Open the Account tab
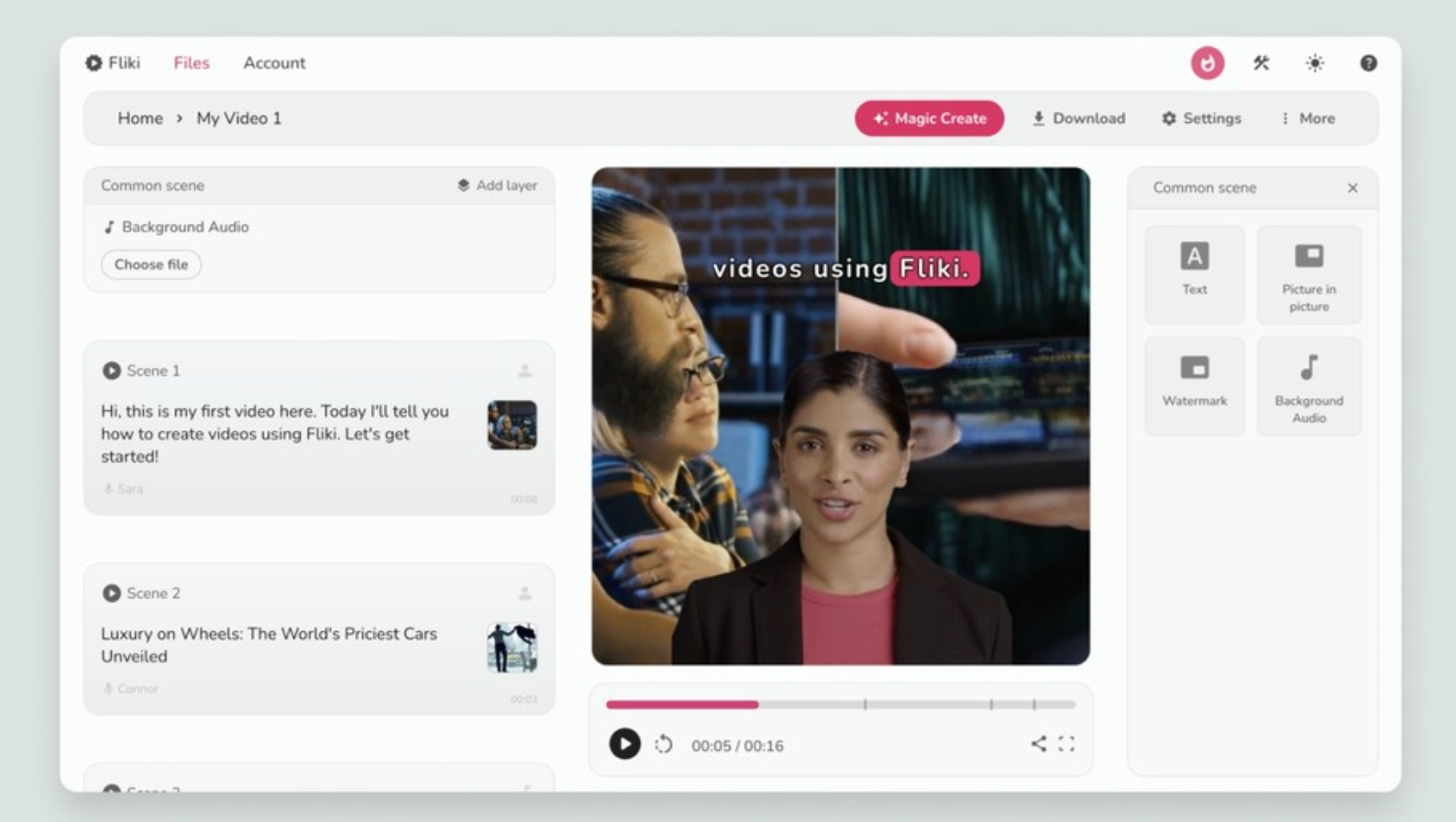Viewport: 1456px width, 822px height. pyautogui.click(x=274, y=62)
